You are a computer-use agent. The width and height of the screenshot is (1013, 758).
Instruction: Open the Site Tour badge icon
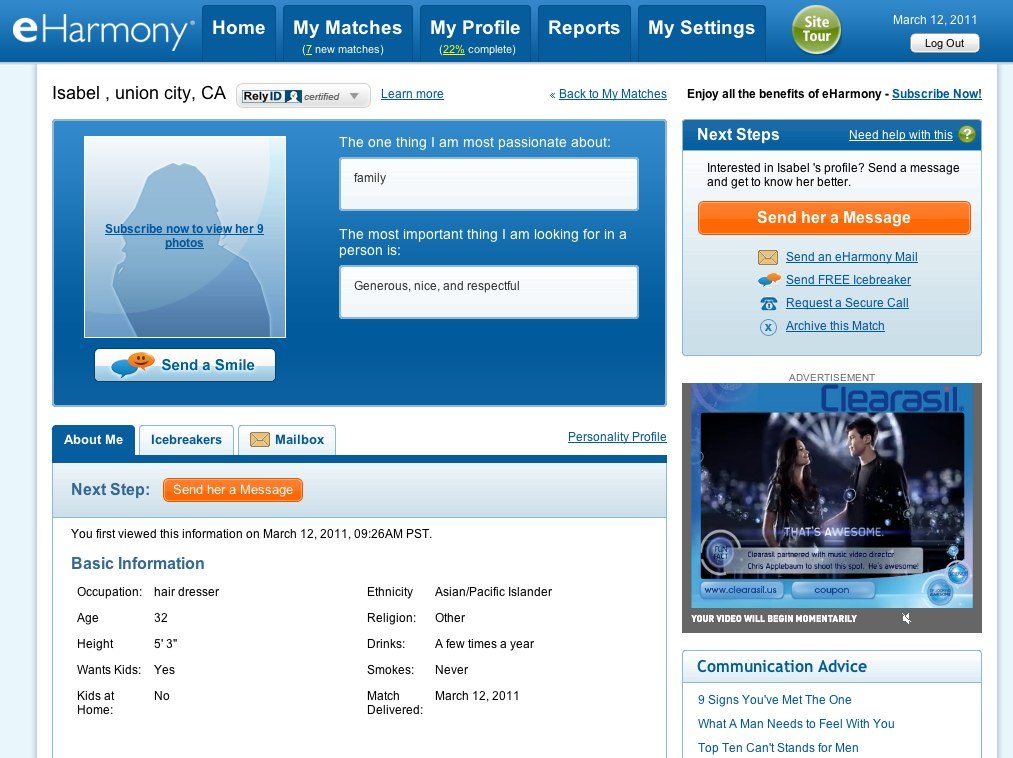(816, 30)
